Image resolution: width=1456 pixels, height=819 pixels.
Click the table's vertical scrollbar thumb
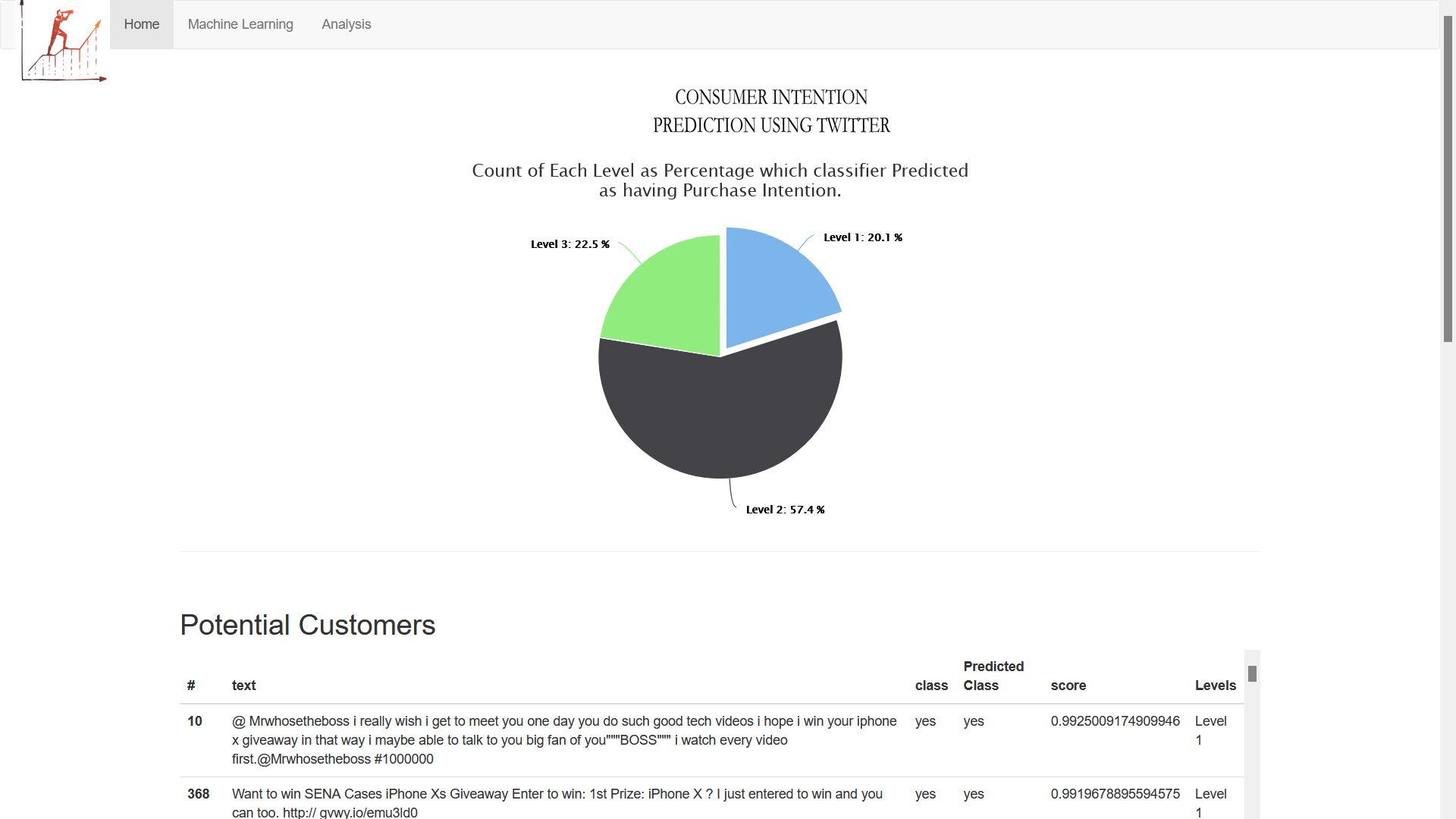[1252, 673]
